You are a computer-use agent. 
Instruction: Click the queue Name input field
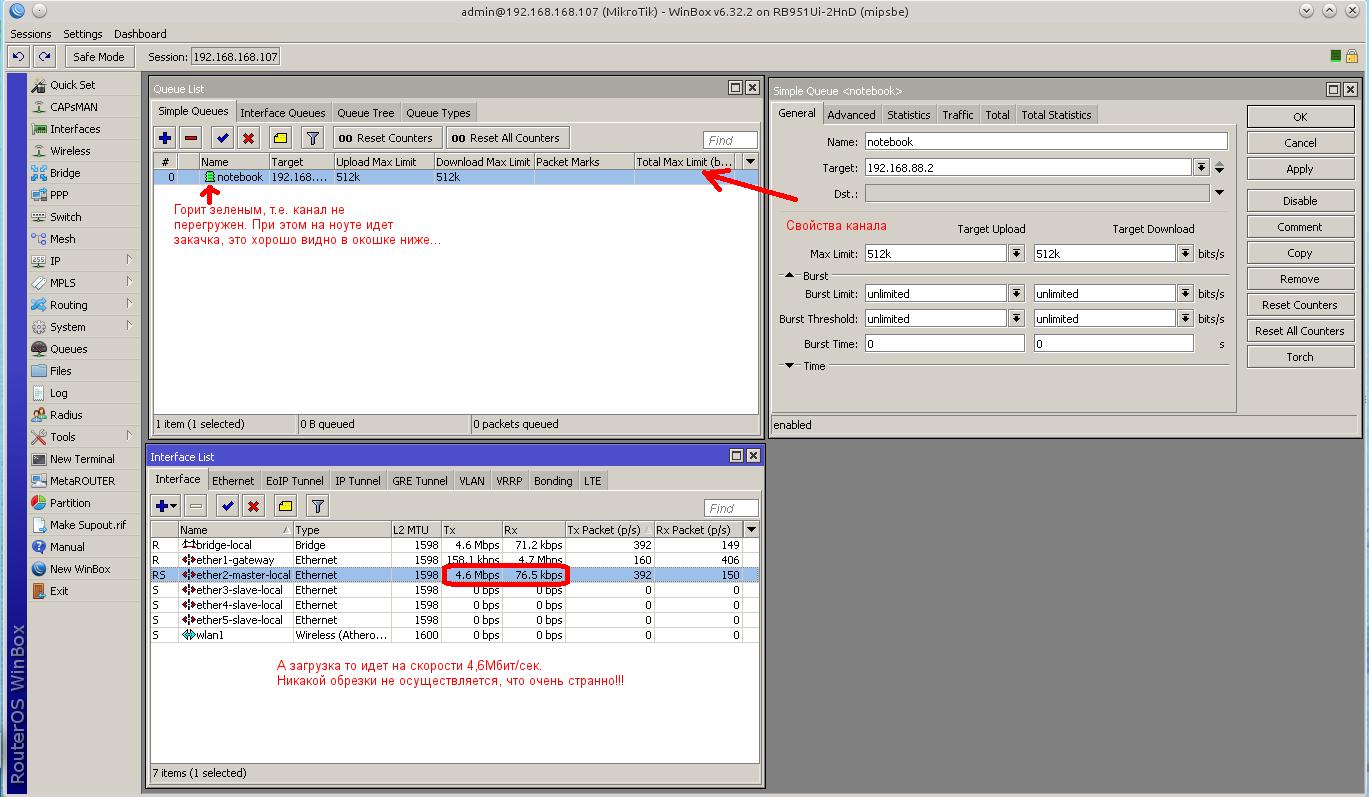[1046, 142]
